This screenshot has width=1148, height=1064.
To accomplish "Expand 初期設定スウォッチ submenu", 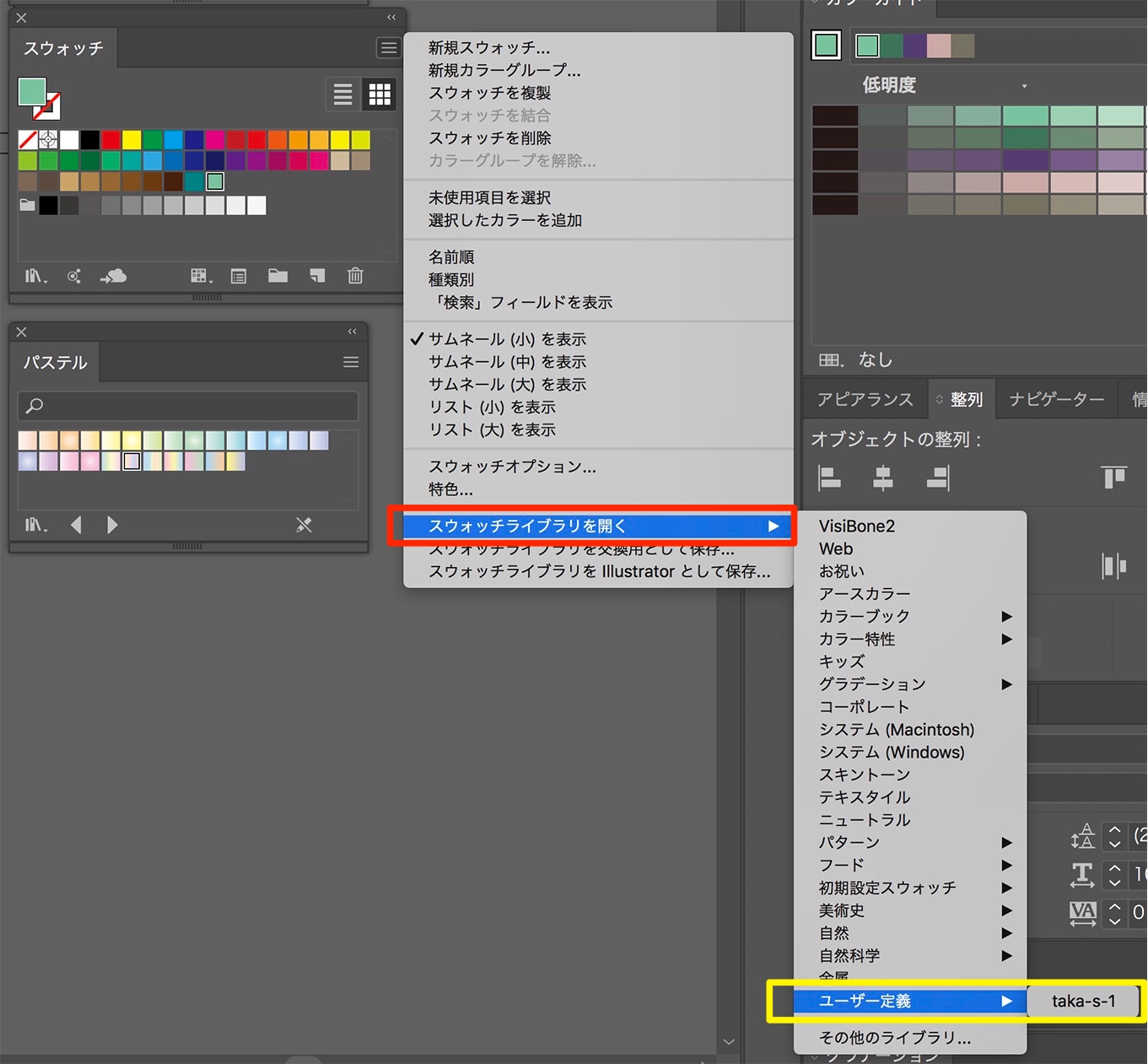I will click(x=910, y=888).
